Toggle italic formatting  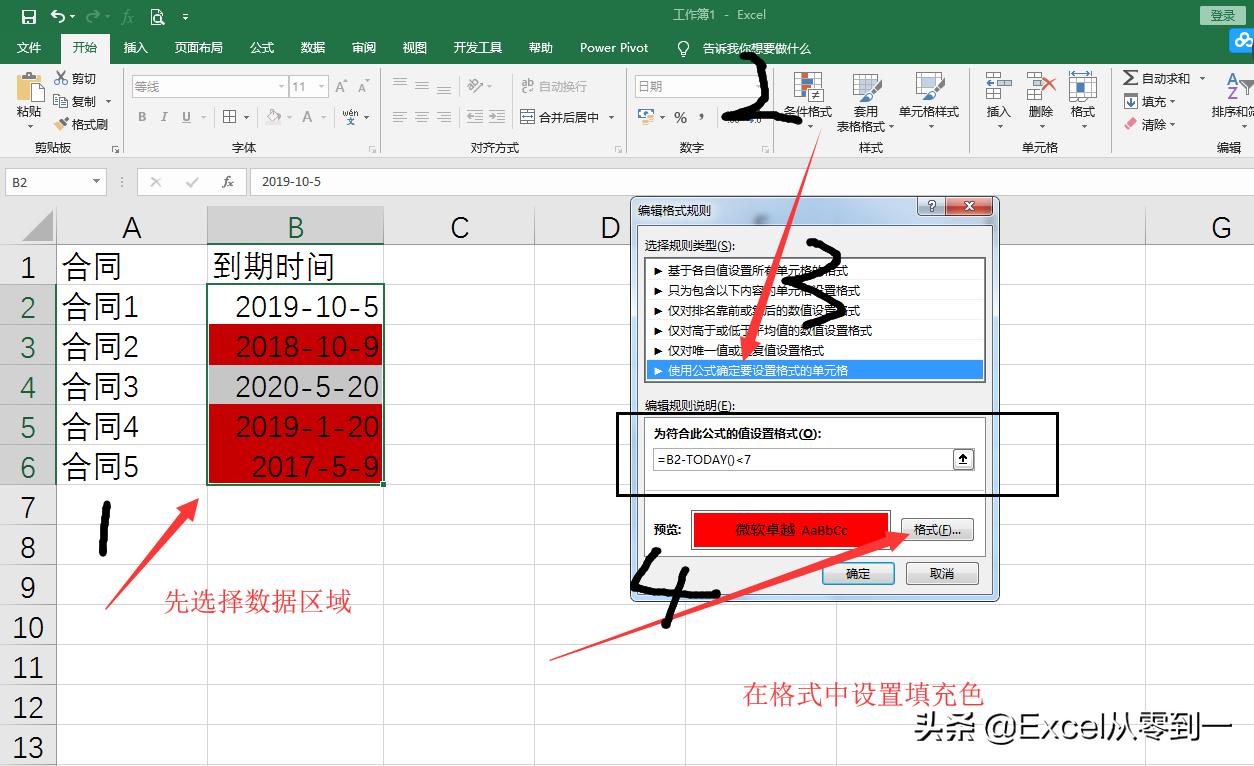click(x=164, y=117)
